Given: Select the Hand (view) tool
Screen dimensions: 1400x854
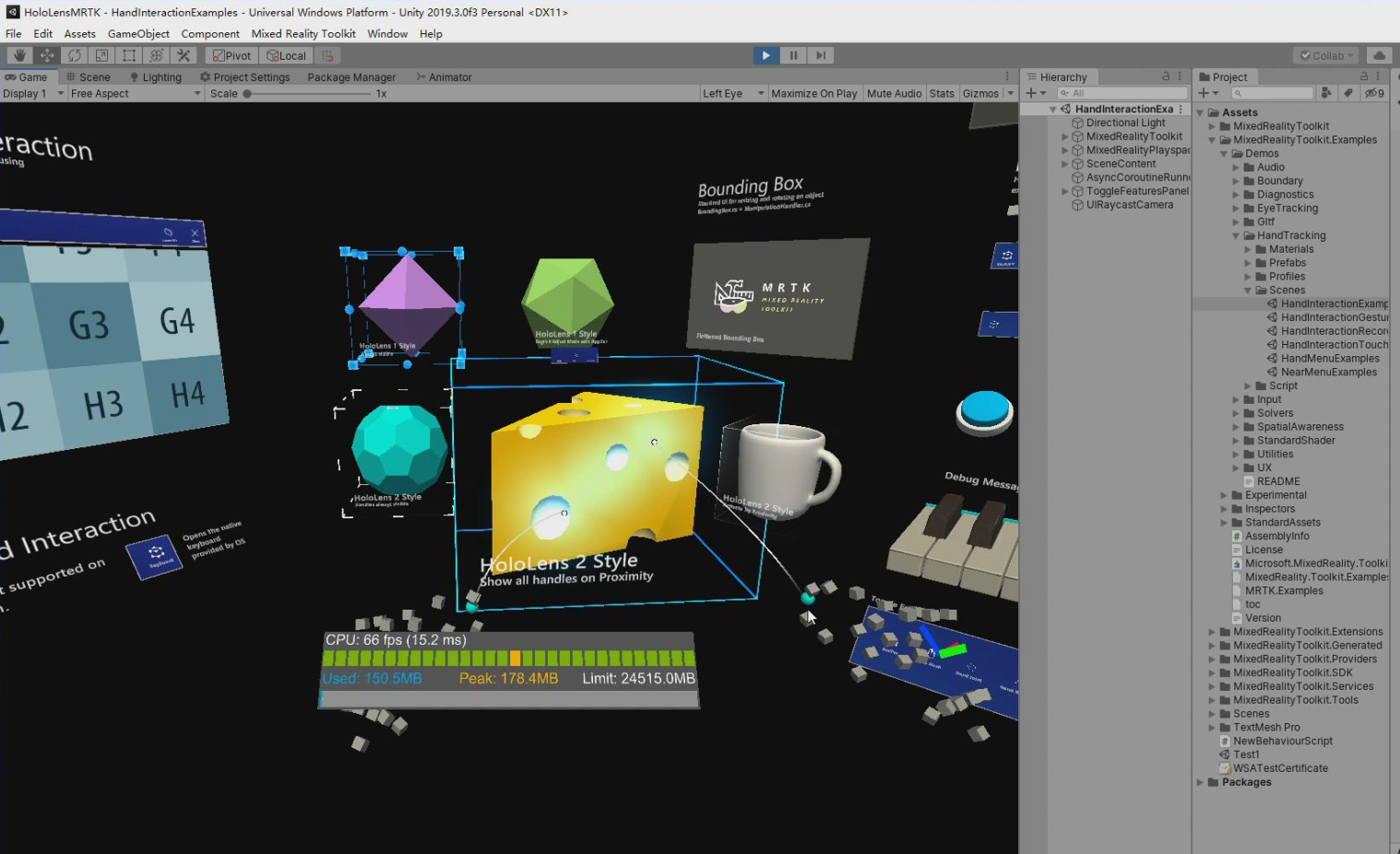Looking at the screenshot, I should 19,55.
